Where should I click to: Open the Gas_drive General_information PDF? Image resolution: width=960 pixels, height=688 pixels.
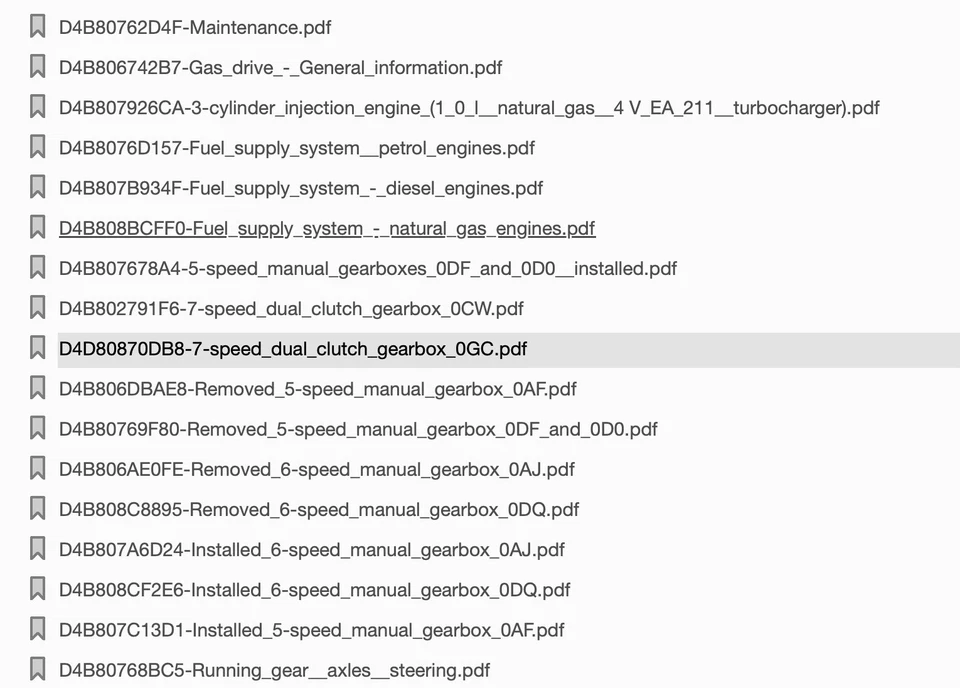point(281,68)
